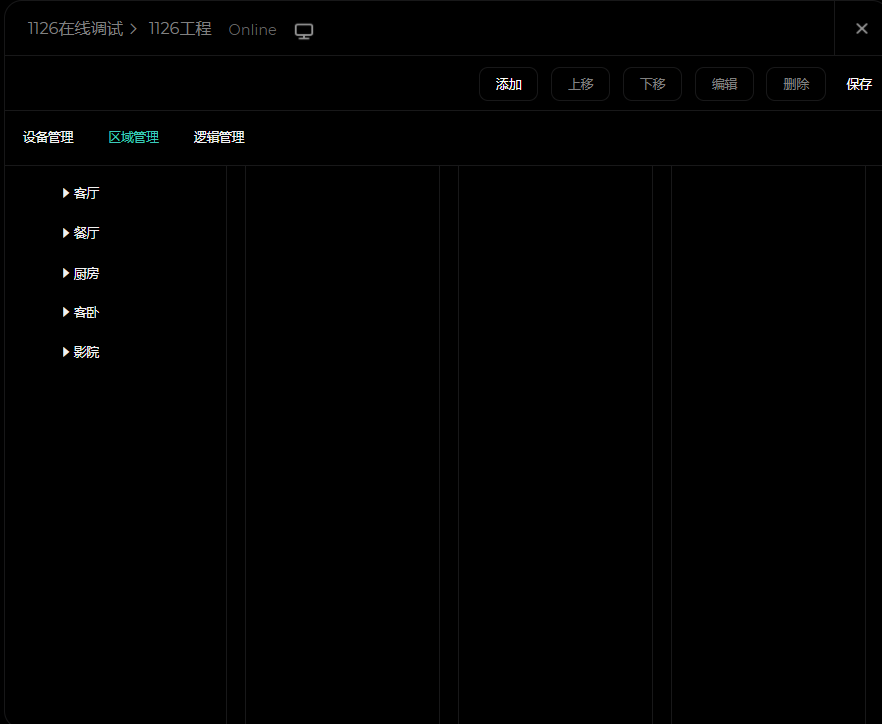Expand the 客卧 tree arrow

tap(66, 312)
